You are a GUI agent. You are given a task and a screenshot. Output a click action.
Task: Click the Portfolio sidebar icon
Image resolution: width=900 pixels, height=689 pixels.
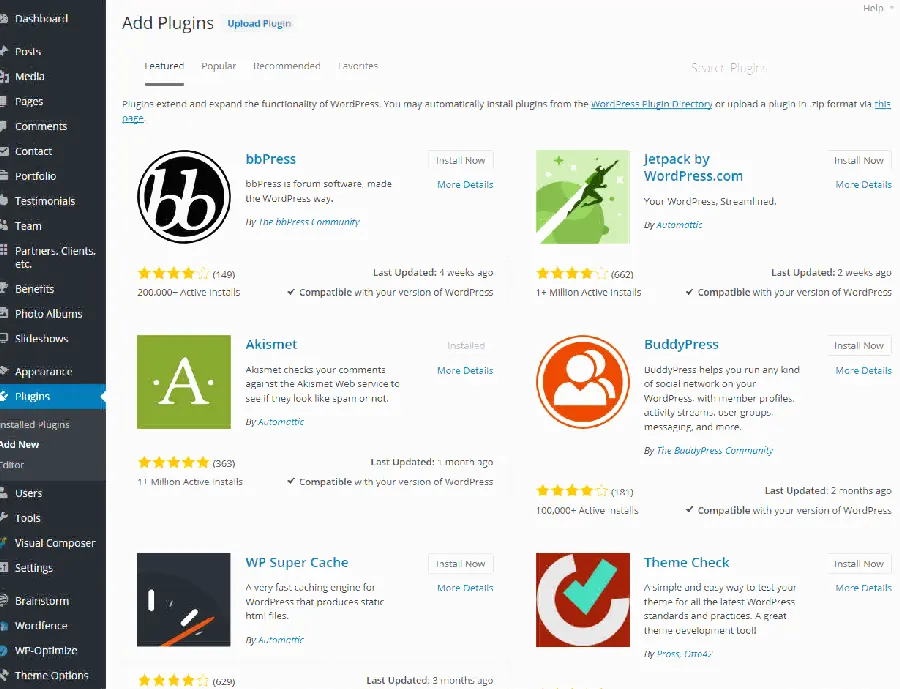3,176
